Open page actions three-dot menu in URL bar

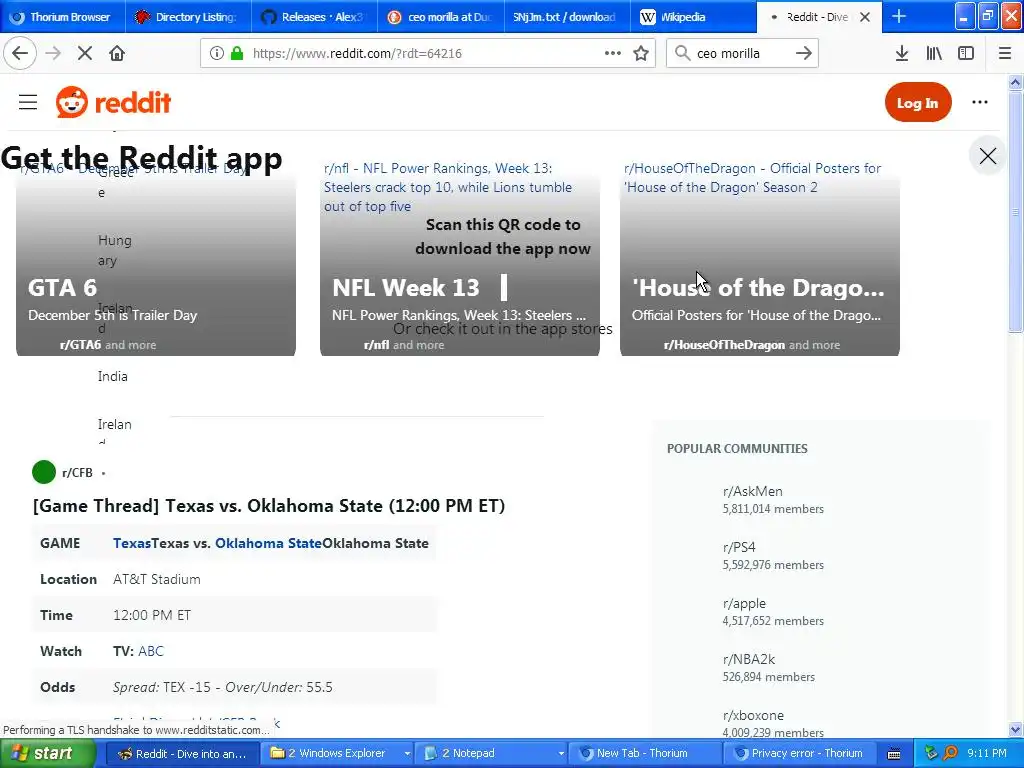(613, 54)
